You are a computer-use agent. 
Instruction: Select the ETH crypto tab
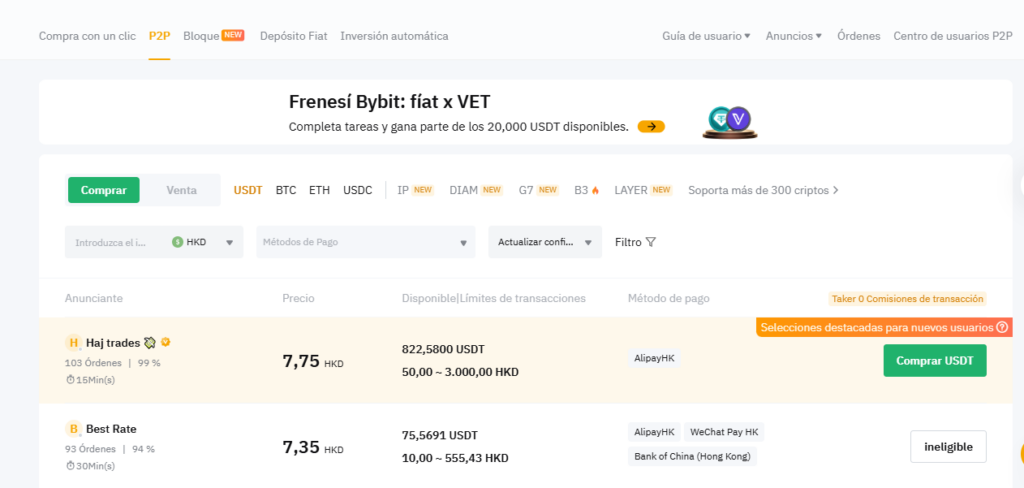coord(319,190)
